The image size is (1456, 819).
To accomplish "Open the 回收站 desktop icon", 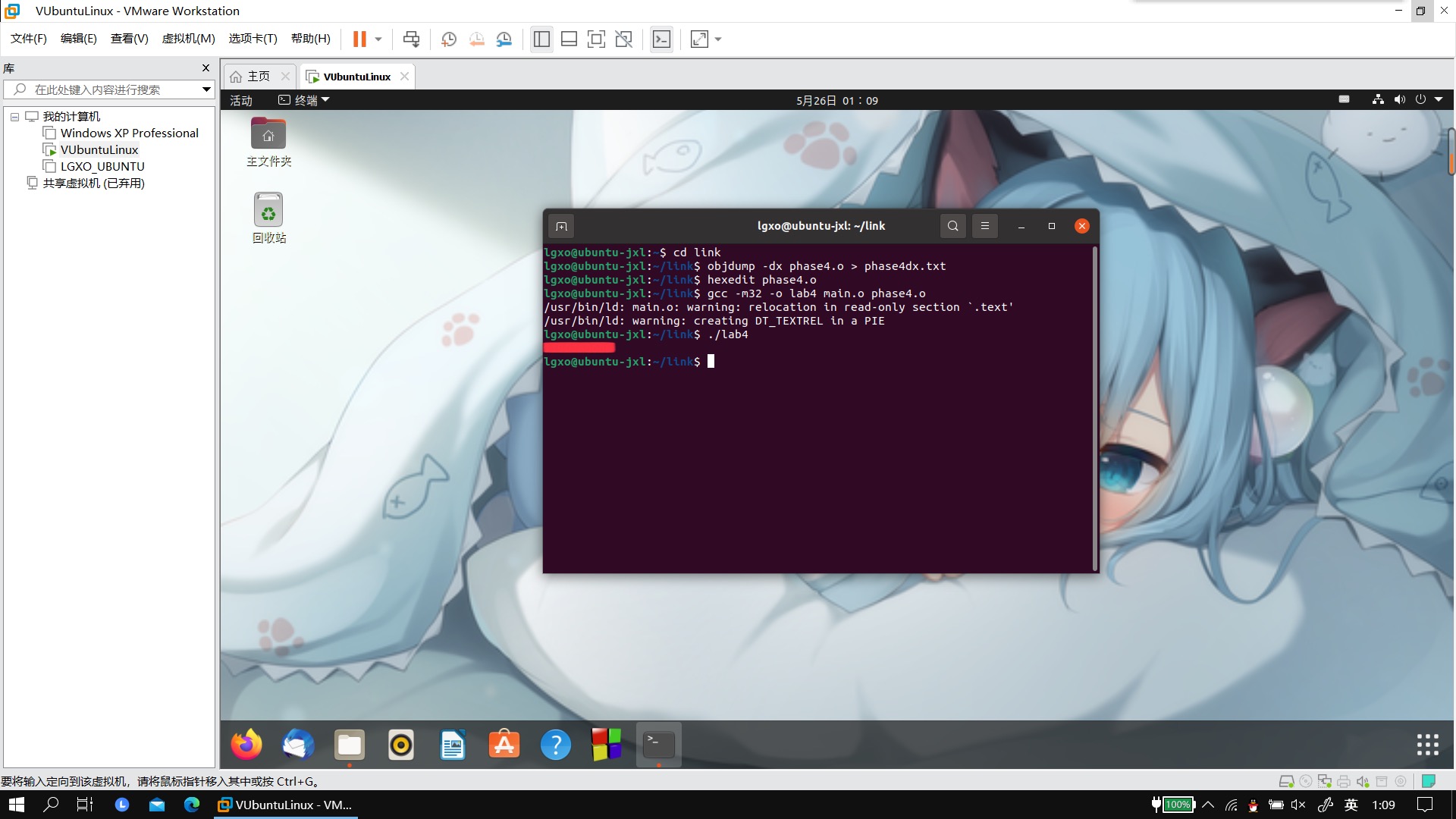I will pyautogui.click(x=268, y=218).
